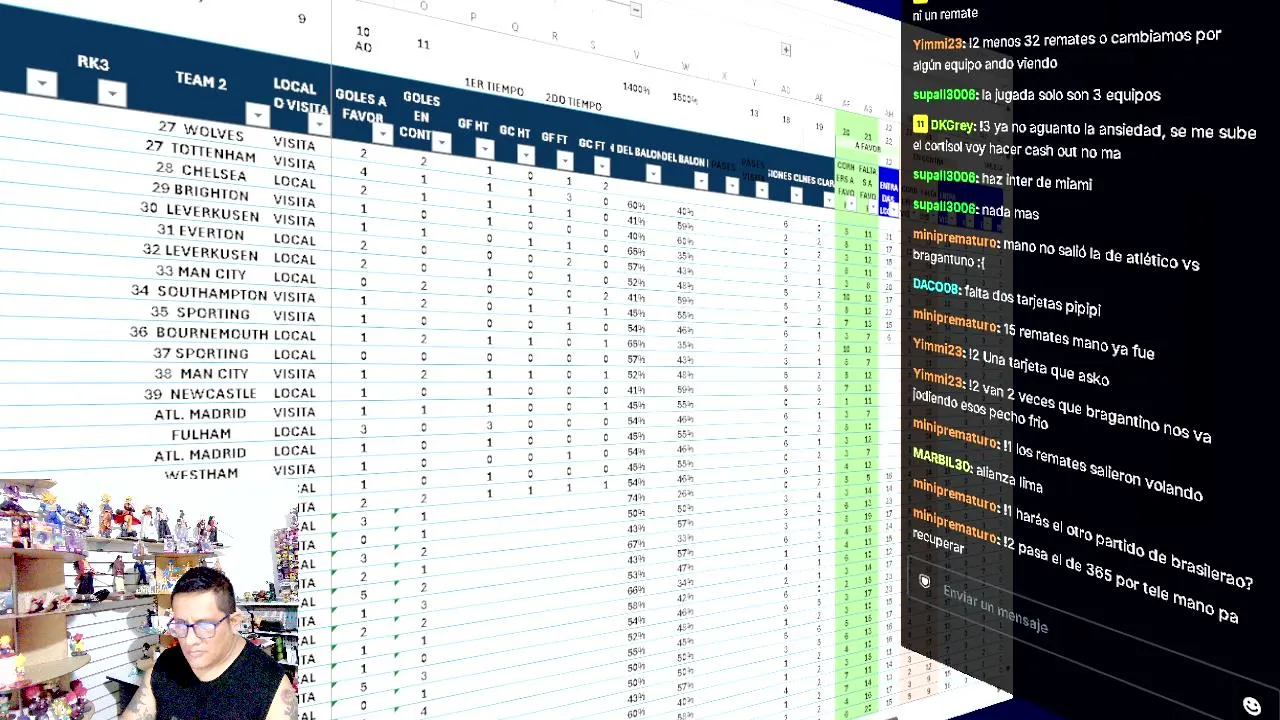Select the SPORTING cell in row 35

200,313
